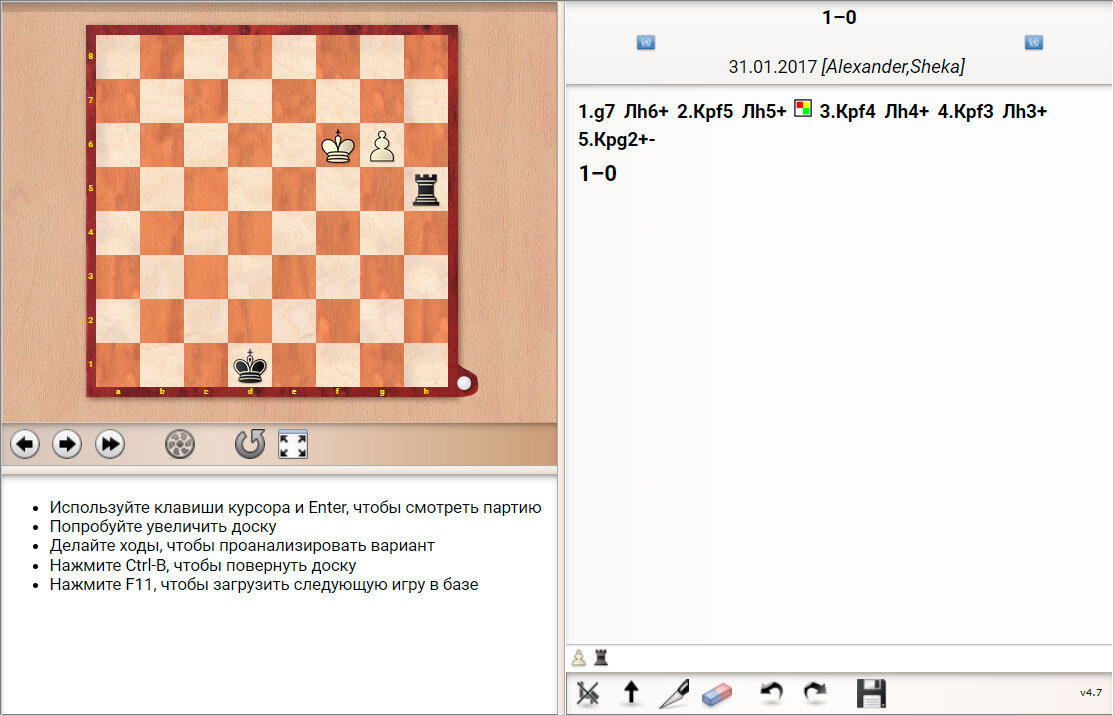
Task: Jump to move 5.Крg2+- in notation
Action: (617, 139)
